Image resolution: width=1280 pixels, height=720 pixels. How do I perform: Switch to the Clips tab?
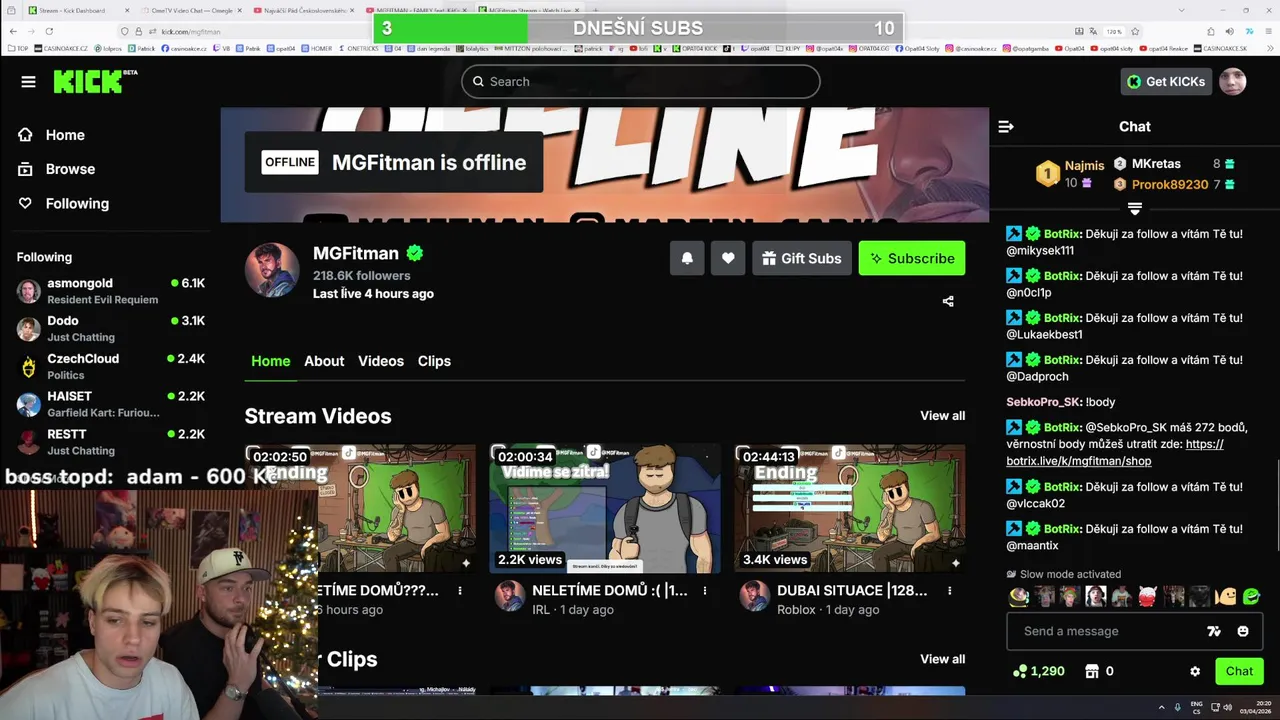pos(434,361)
